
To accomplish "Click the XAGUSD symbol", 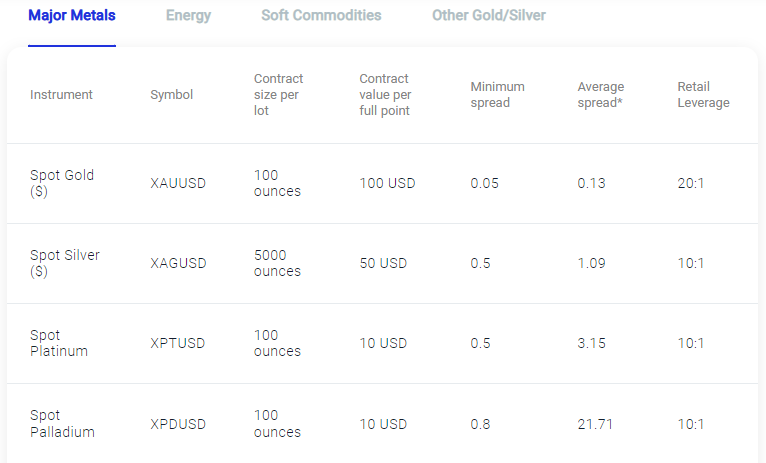I will pos(178,263).
